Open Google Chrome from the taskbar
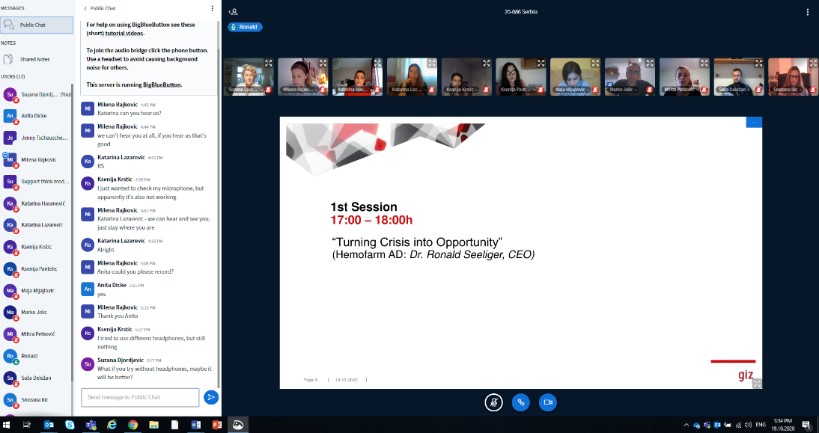Screen dimensions: 819x433 [133, 425]
